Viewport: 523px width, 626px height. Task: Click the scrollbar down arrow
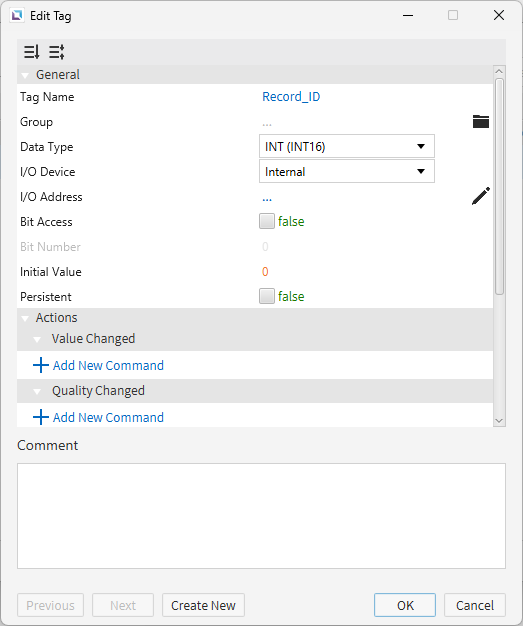point(499,421)
